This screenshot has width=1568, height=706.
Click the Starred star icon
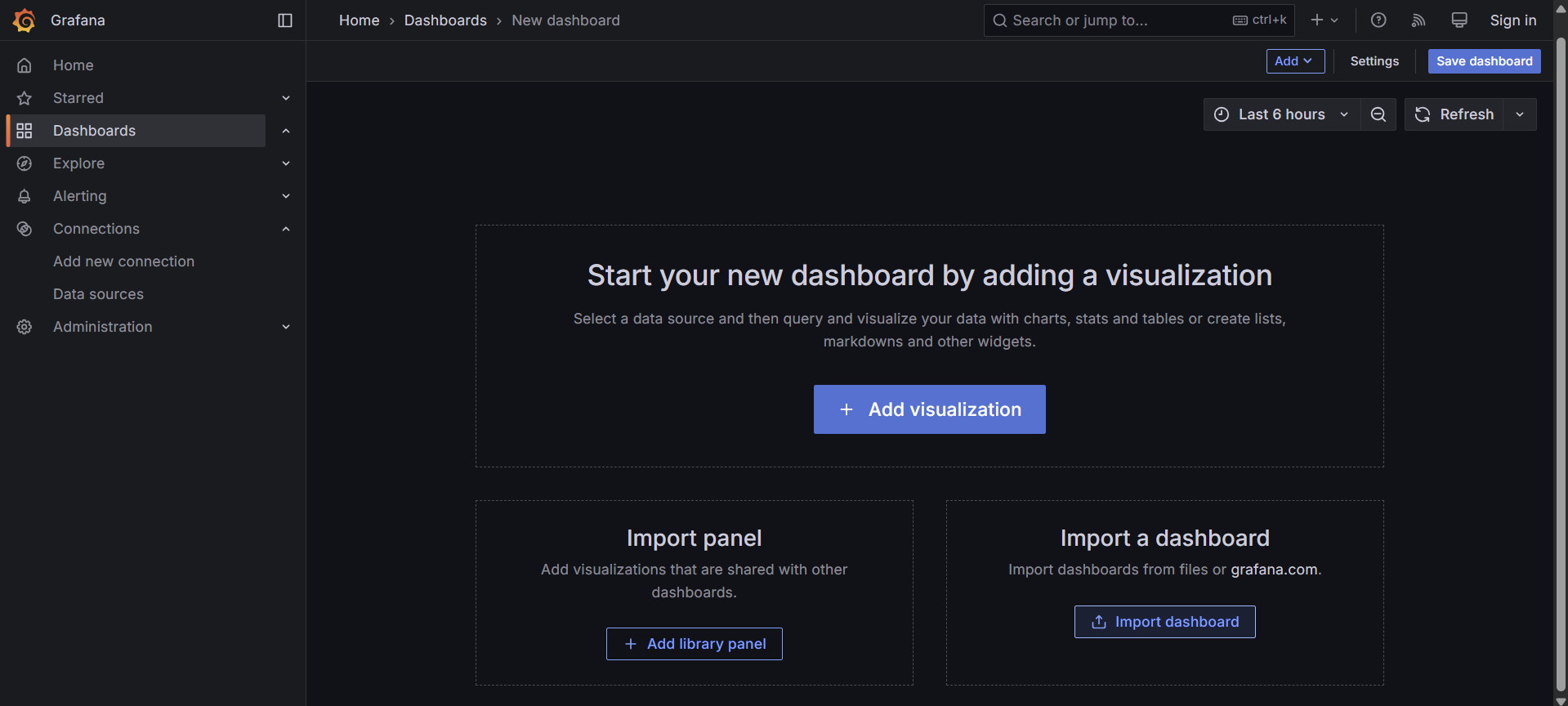point(25,98)
